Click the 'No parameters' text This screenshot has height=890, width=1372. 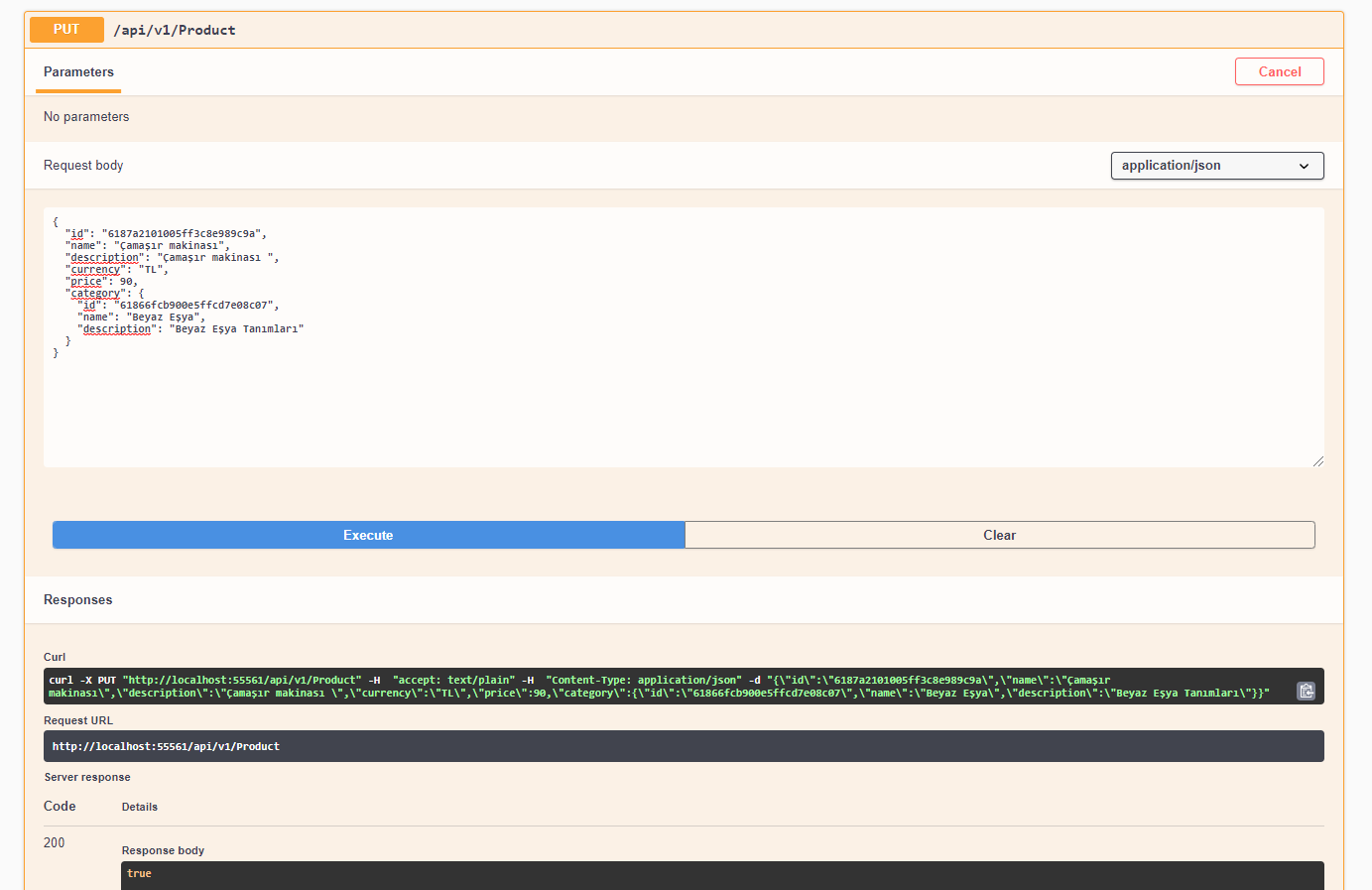(86, 117)
